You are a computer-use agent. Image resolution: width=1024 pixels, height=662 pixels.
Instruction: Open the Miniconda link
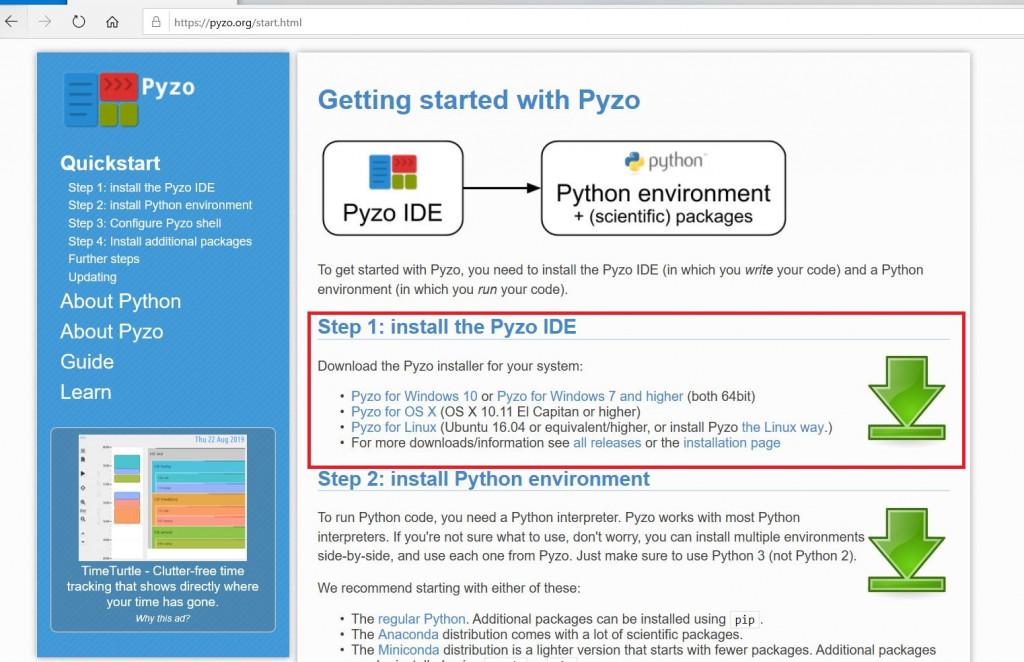click(409, 650)
